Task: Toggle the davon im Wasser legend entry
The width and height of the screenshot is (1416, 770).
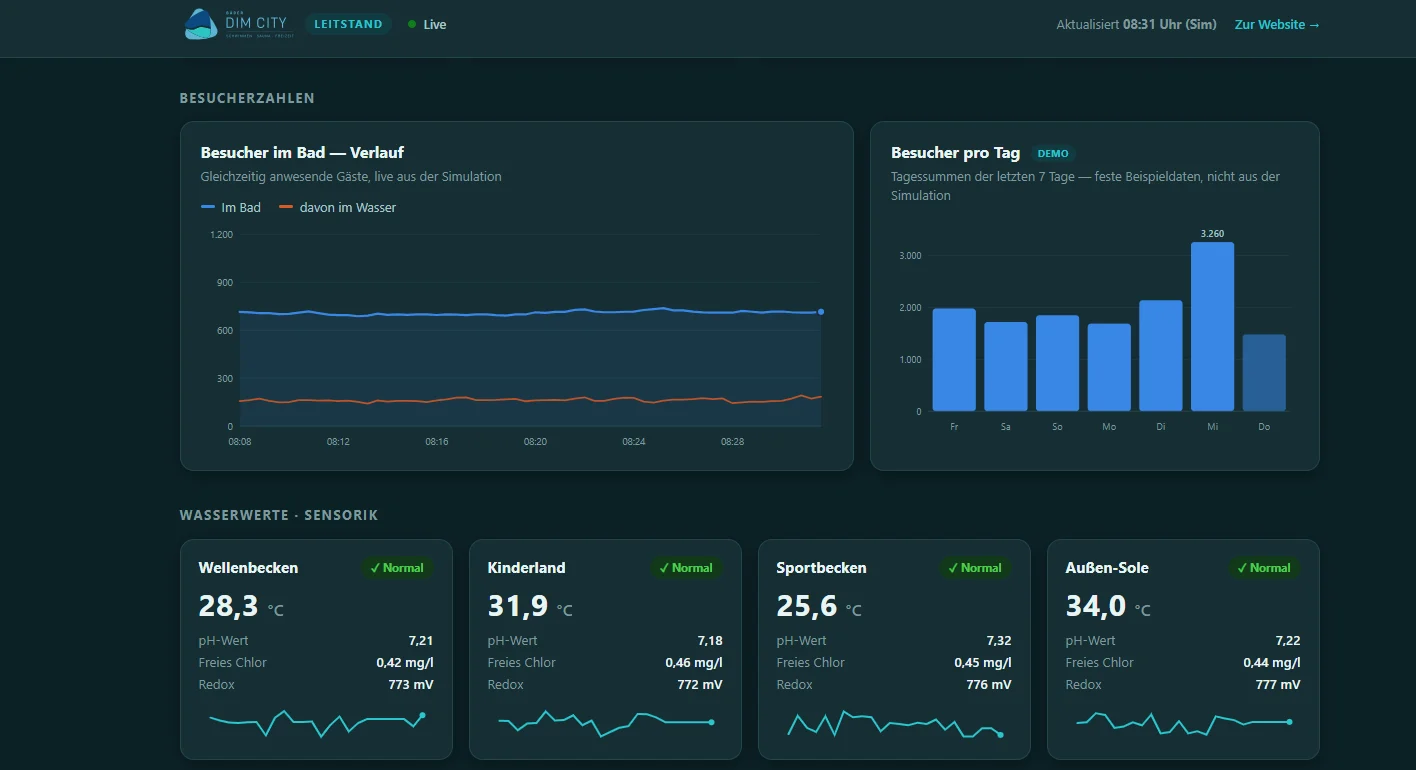Action: 337,208
